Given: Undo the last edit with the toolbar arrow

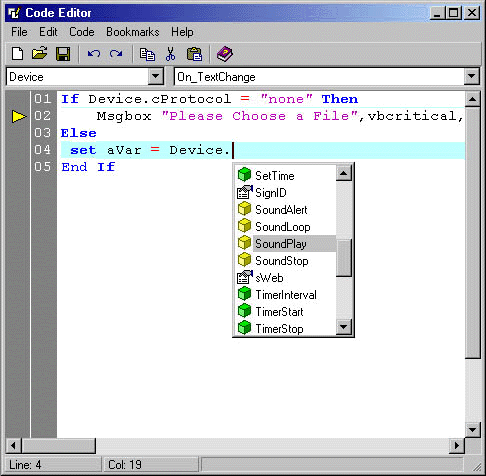Looking at the screenshot, I should pos(94,54).
